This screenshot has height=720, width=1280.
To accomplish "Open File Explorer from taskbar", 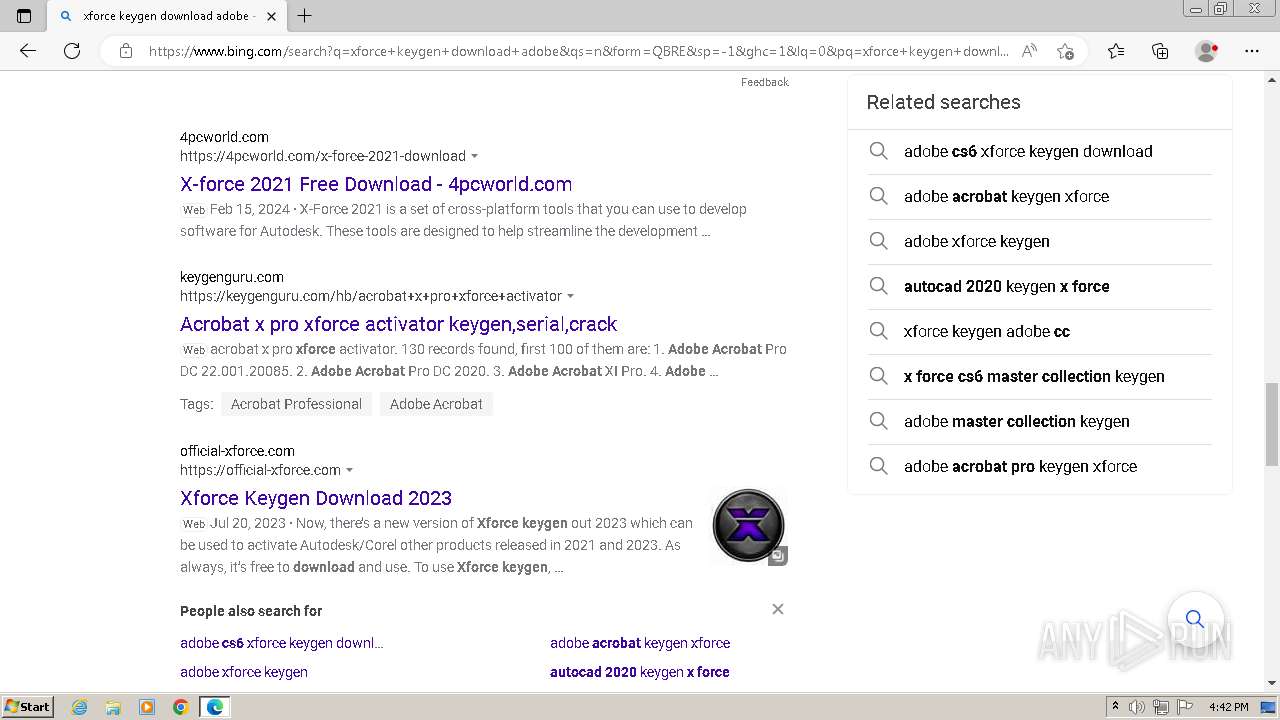I will pos(113,707).
